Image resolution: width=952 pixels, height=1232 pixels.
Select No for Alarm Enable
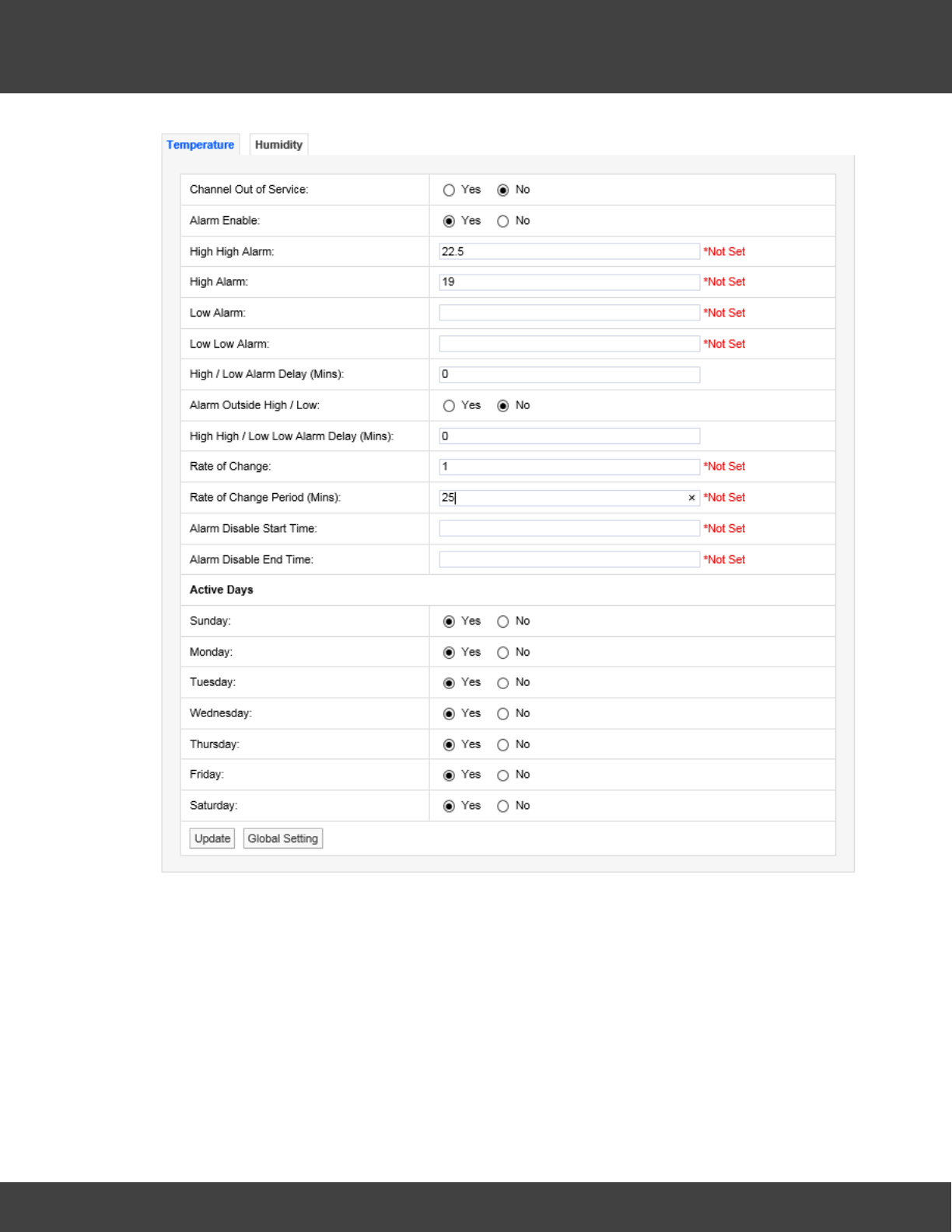pos(503,222)
